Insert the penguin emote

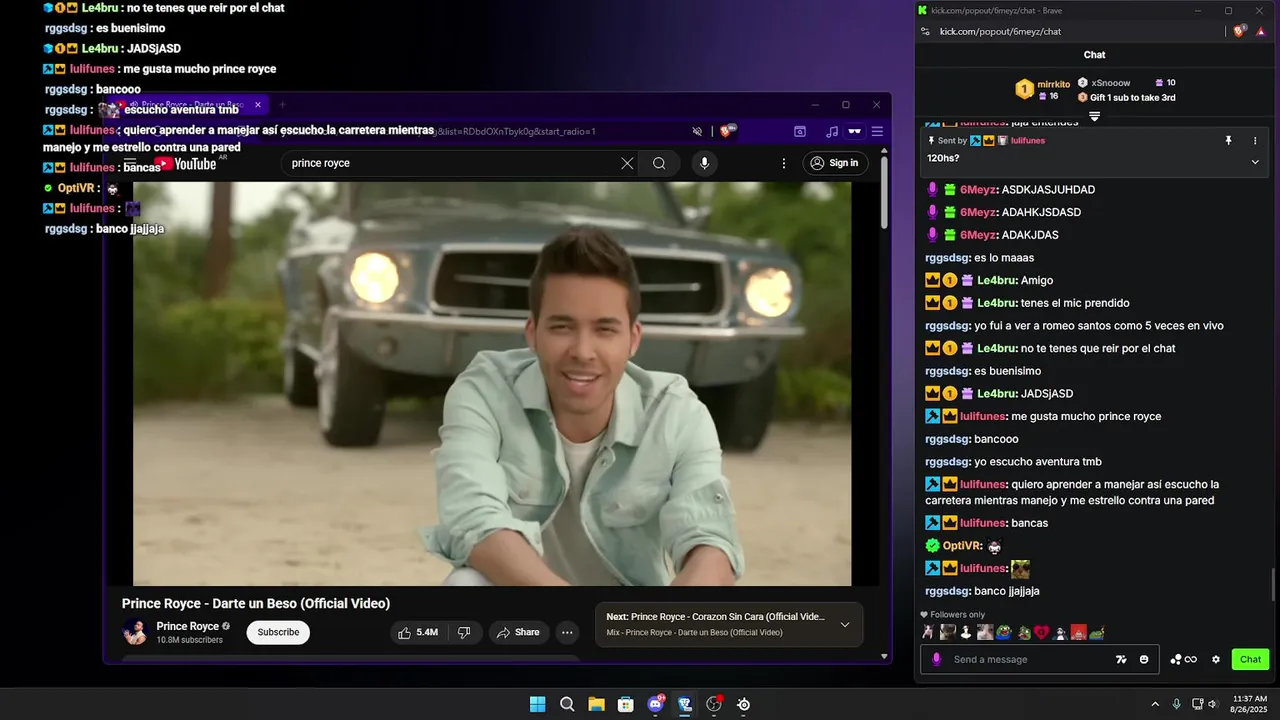pos(1061,632)
